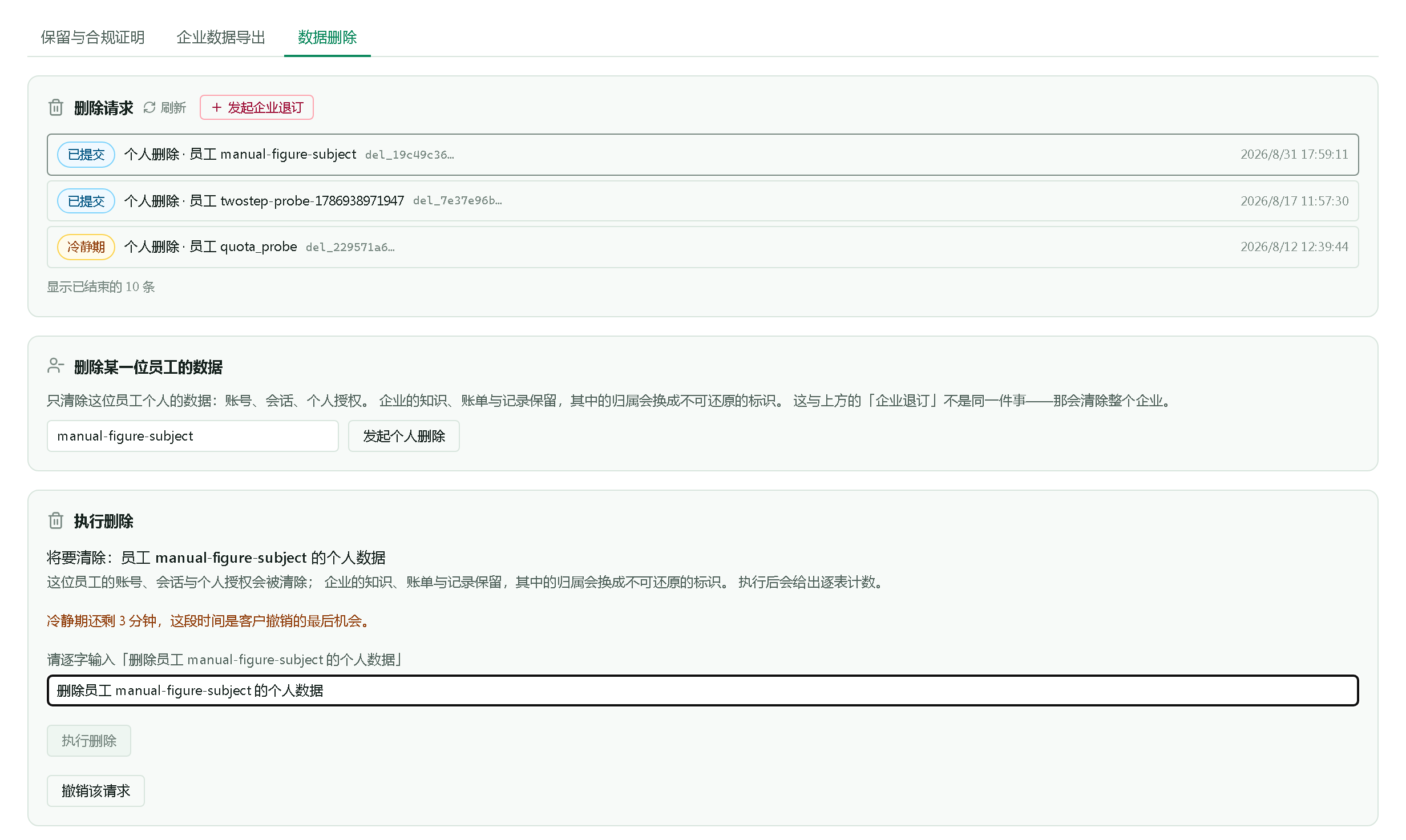Viewport: 1406px width, 840px height.
Task: Click 已提交 badge on manual-figure-subject row
Action: (86, 155)
